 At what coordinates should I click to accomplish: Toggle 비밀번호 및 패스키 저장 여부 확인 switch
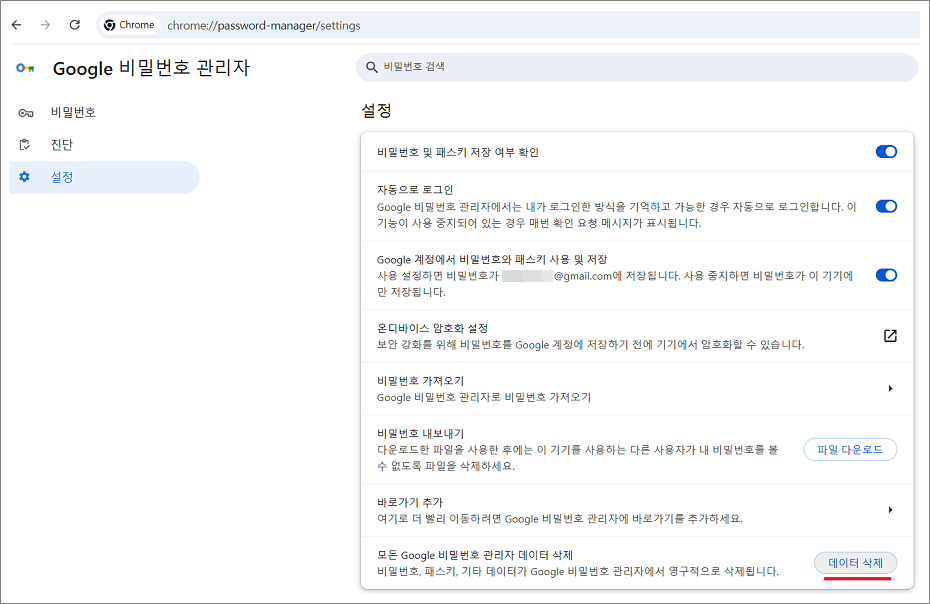tap(886, 152)
